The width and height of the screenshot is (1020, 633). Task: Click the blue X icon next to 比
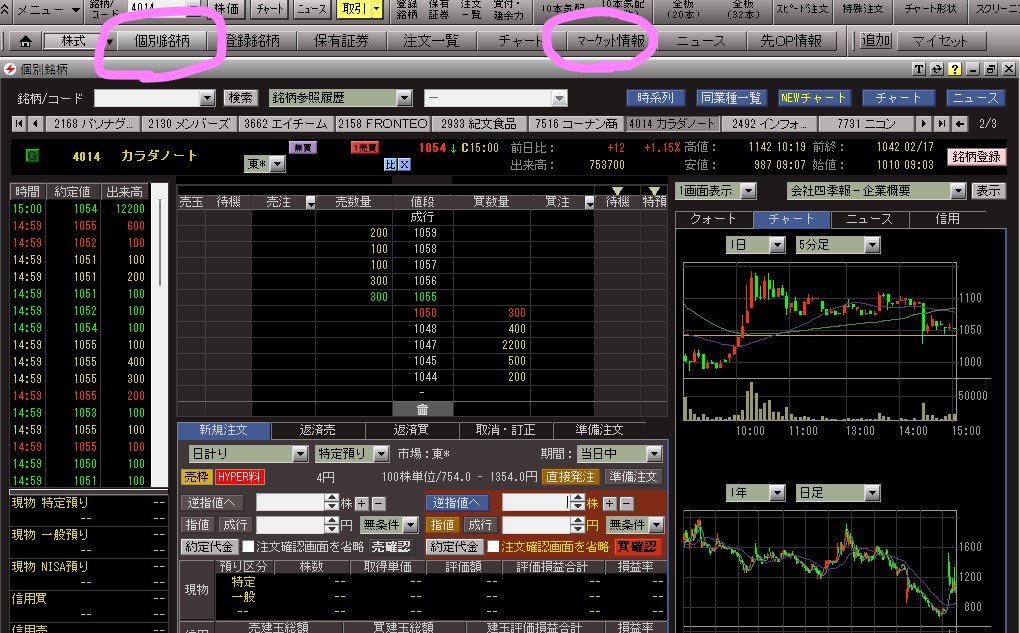click(x=404, y=165)
